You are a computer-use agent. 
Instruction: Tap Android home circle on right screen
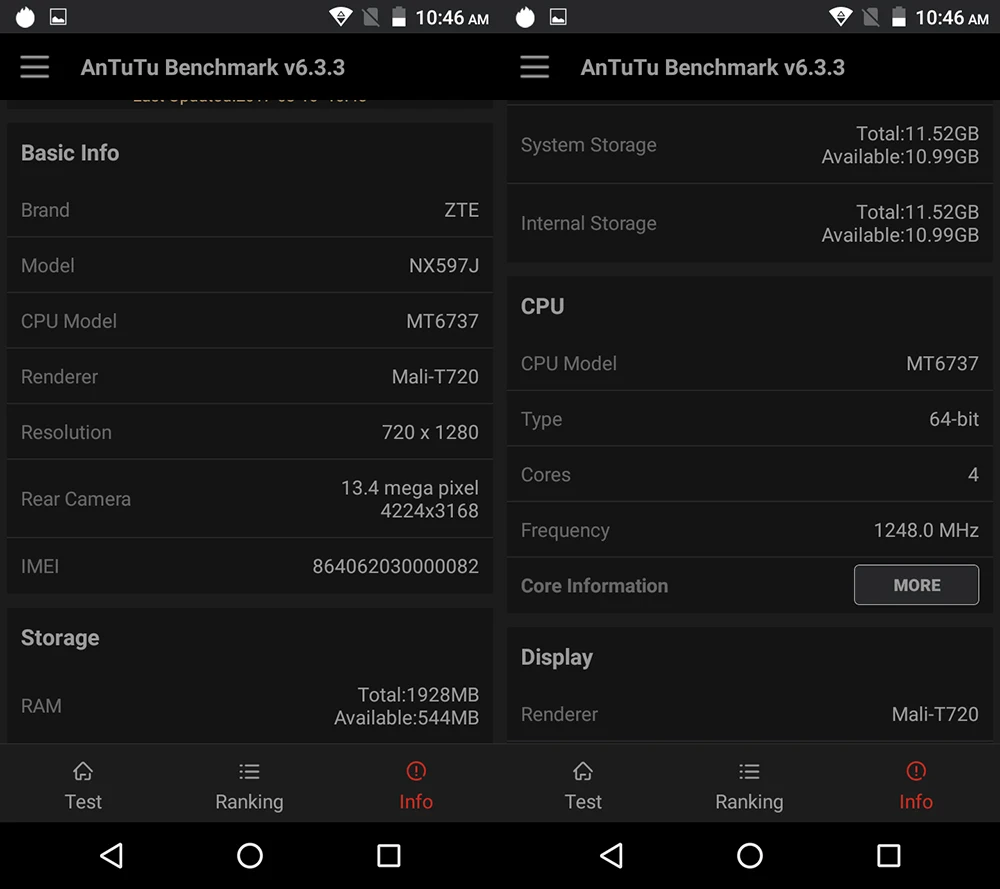[750, 855]
